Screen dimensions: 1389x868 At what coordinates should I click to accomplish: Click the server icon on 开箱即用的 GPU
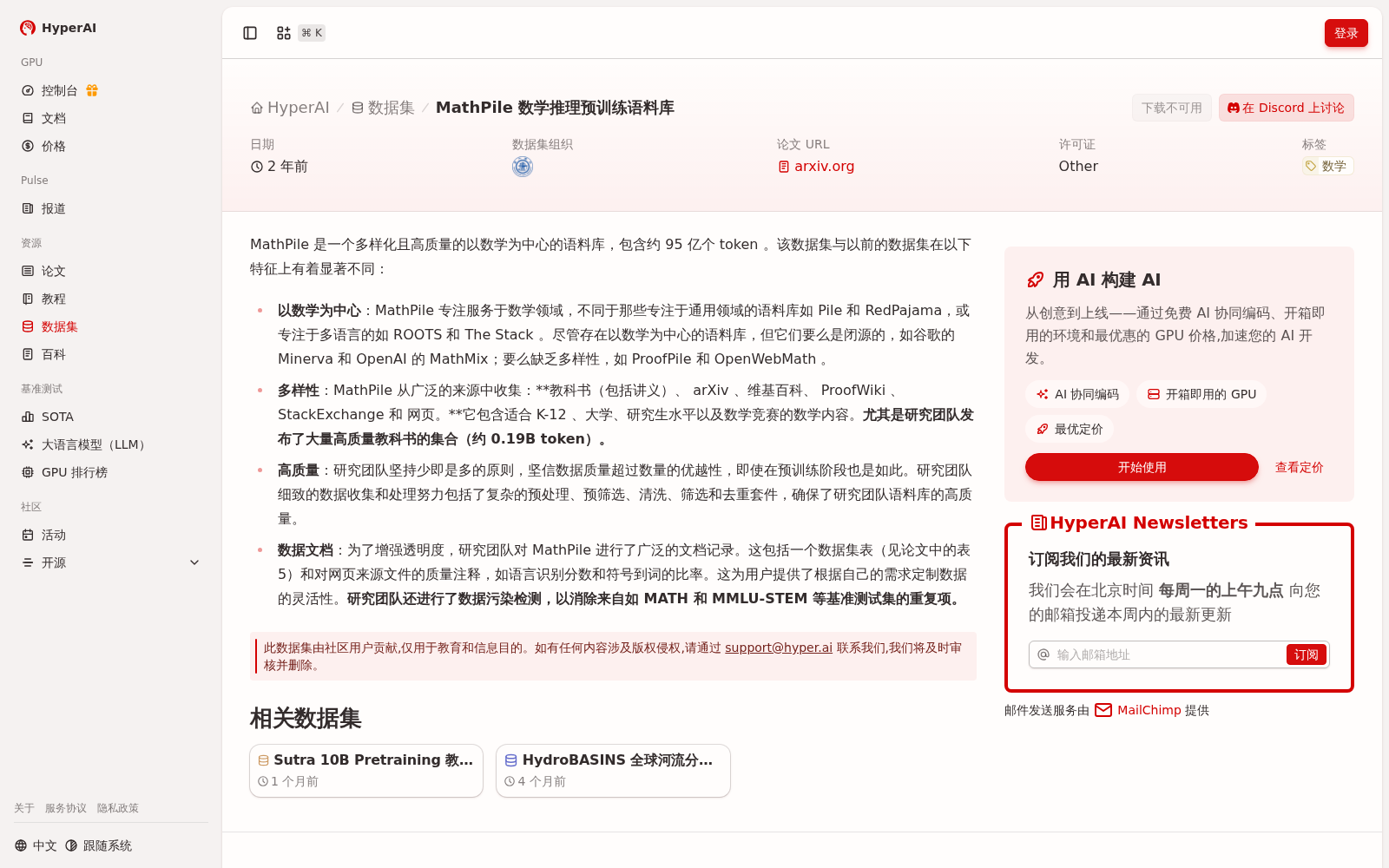[1154, 394]
